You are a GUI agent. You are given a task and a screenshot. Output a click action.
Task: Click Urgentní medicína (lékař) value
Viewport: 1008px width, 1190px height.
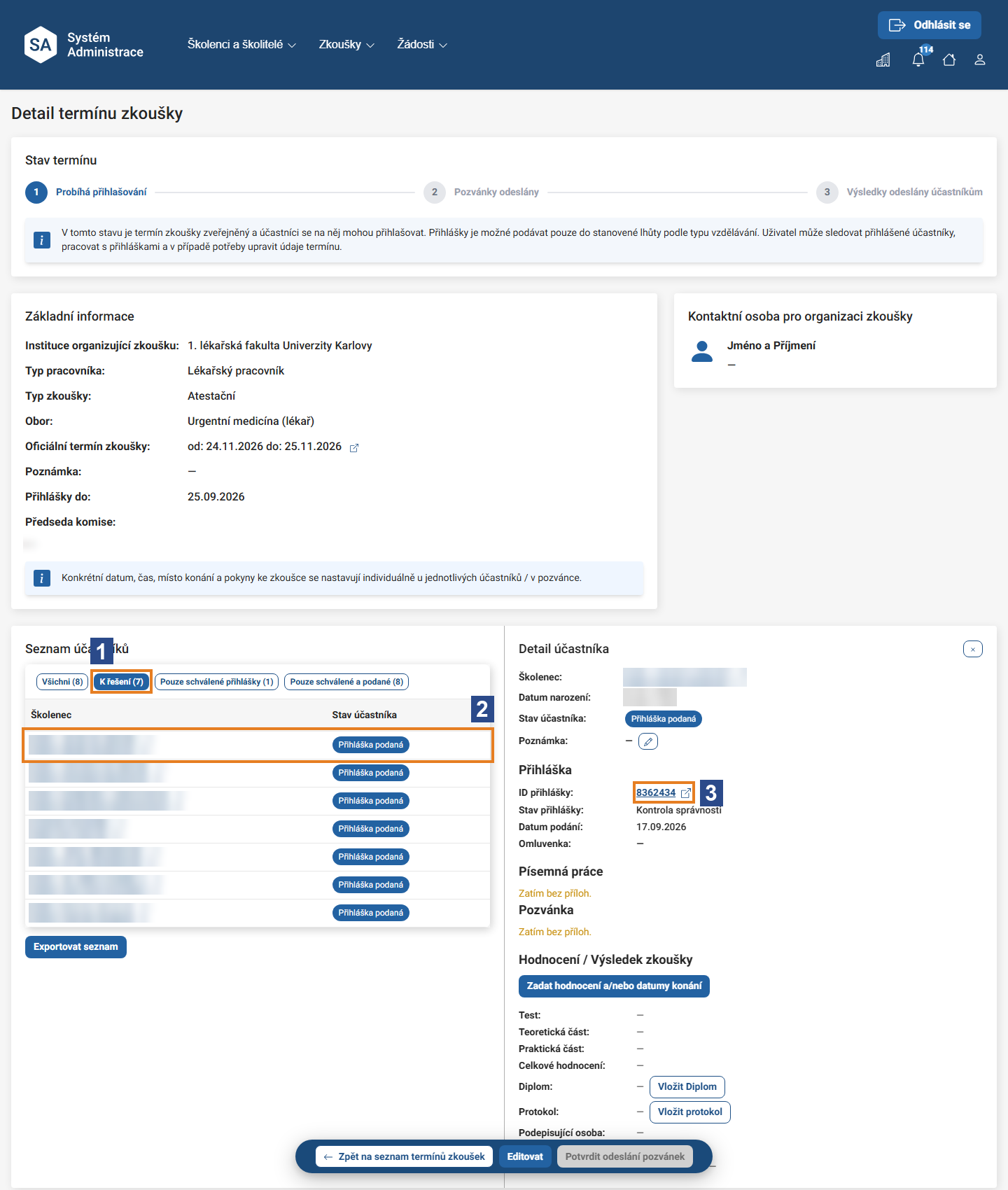click(x=251, y=421)
